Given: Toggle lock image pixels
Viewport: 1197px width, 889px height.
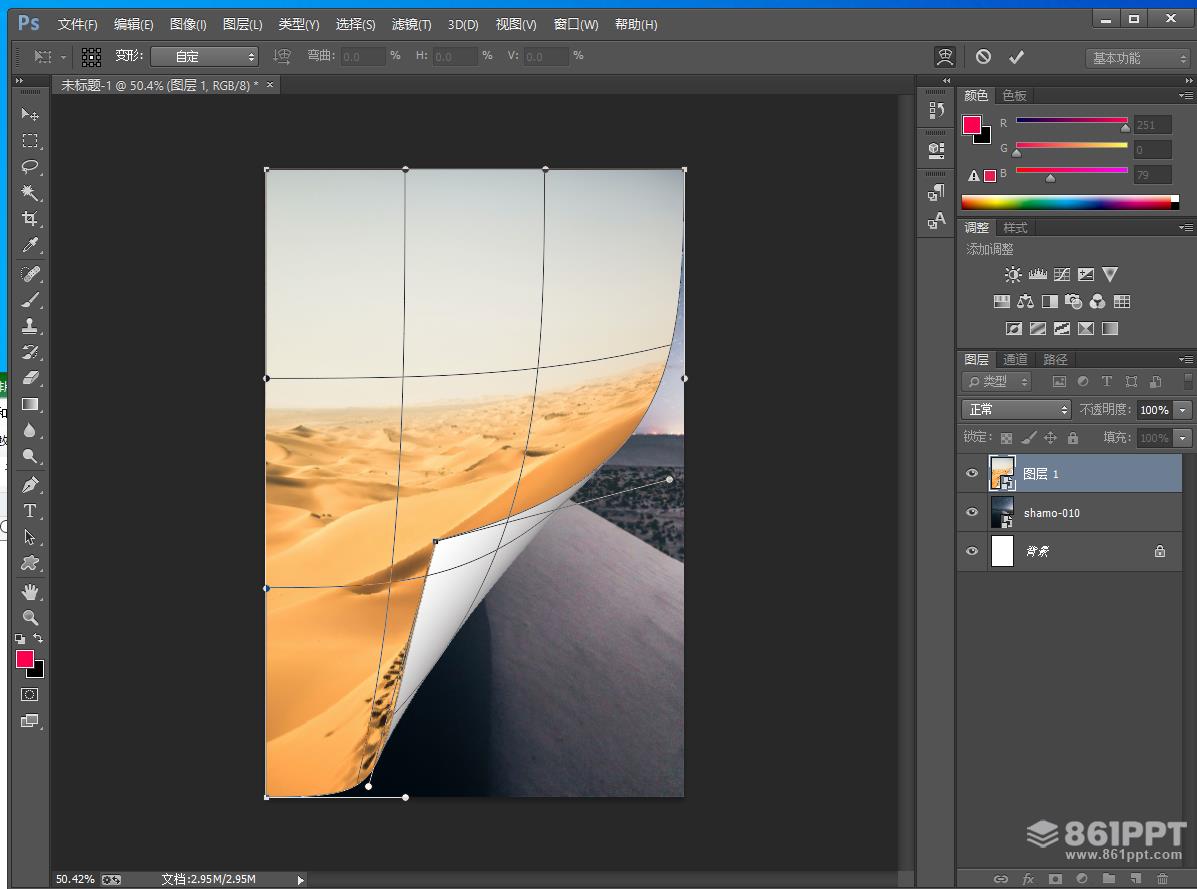Looking at the screenshot, I should (x=1029, y=438).
